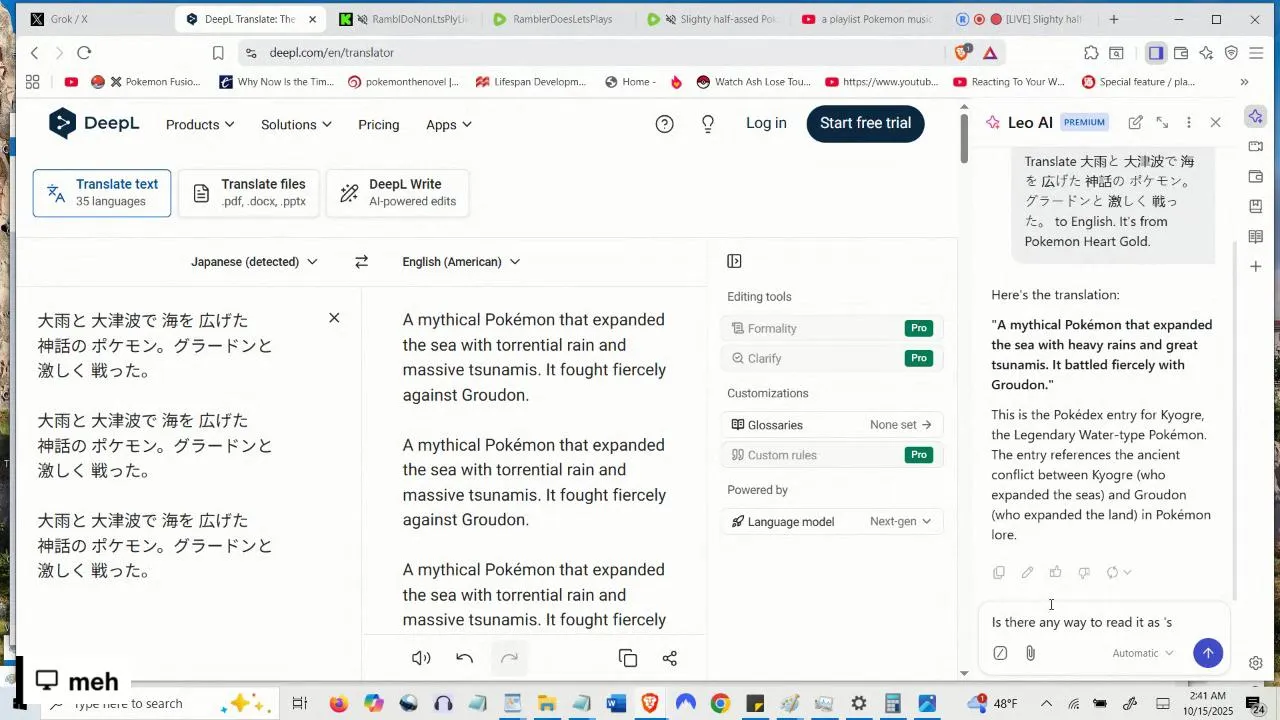Regenerate the Leo AI answer
The width and height of the screenshot is (1280, 720).
tap(1119, 572)
